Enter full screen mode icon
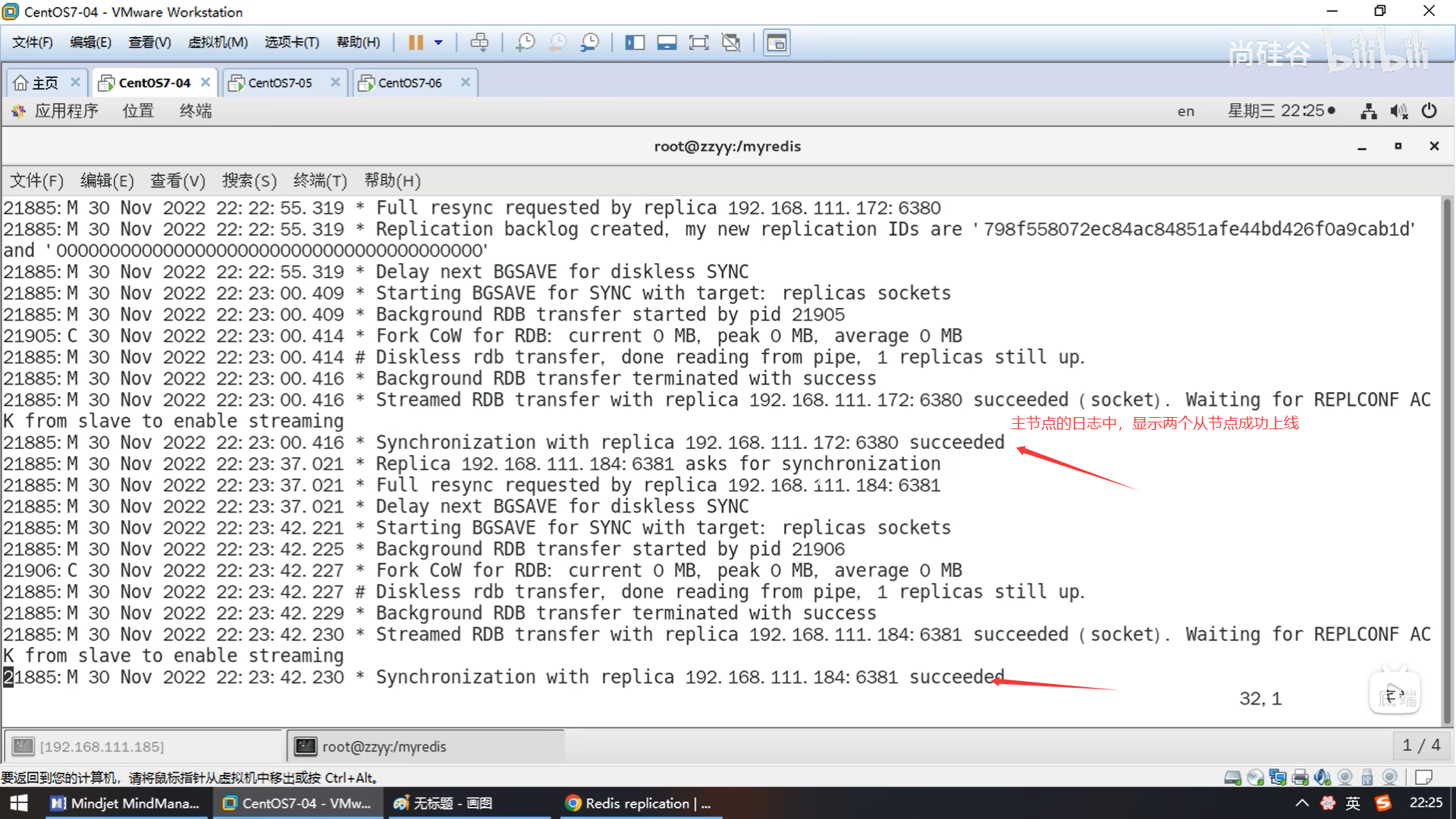This screenshot has width=1456, height=819. click(698, 42)
